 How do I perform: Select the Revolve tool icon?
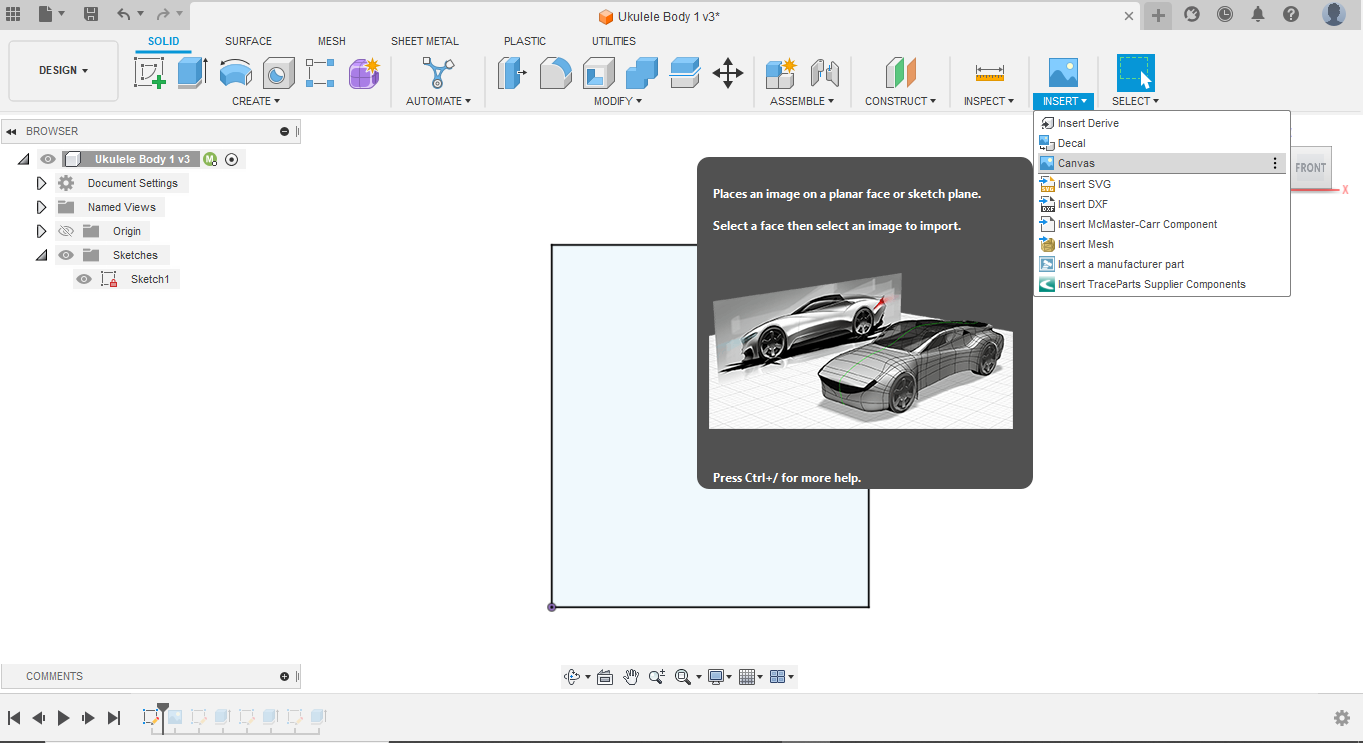pyautogui.click(x=236, y=73)
